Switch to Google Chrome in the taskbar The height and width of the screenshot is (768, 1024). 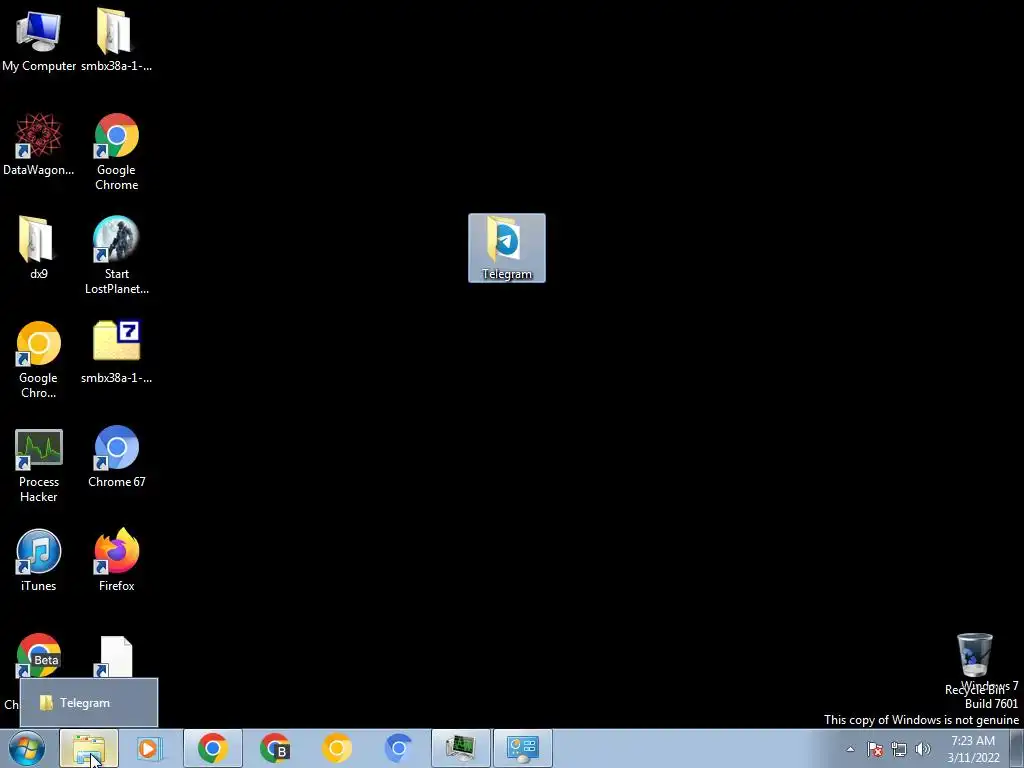212,748
